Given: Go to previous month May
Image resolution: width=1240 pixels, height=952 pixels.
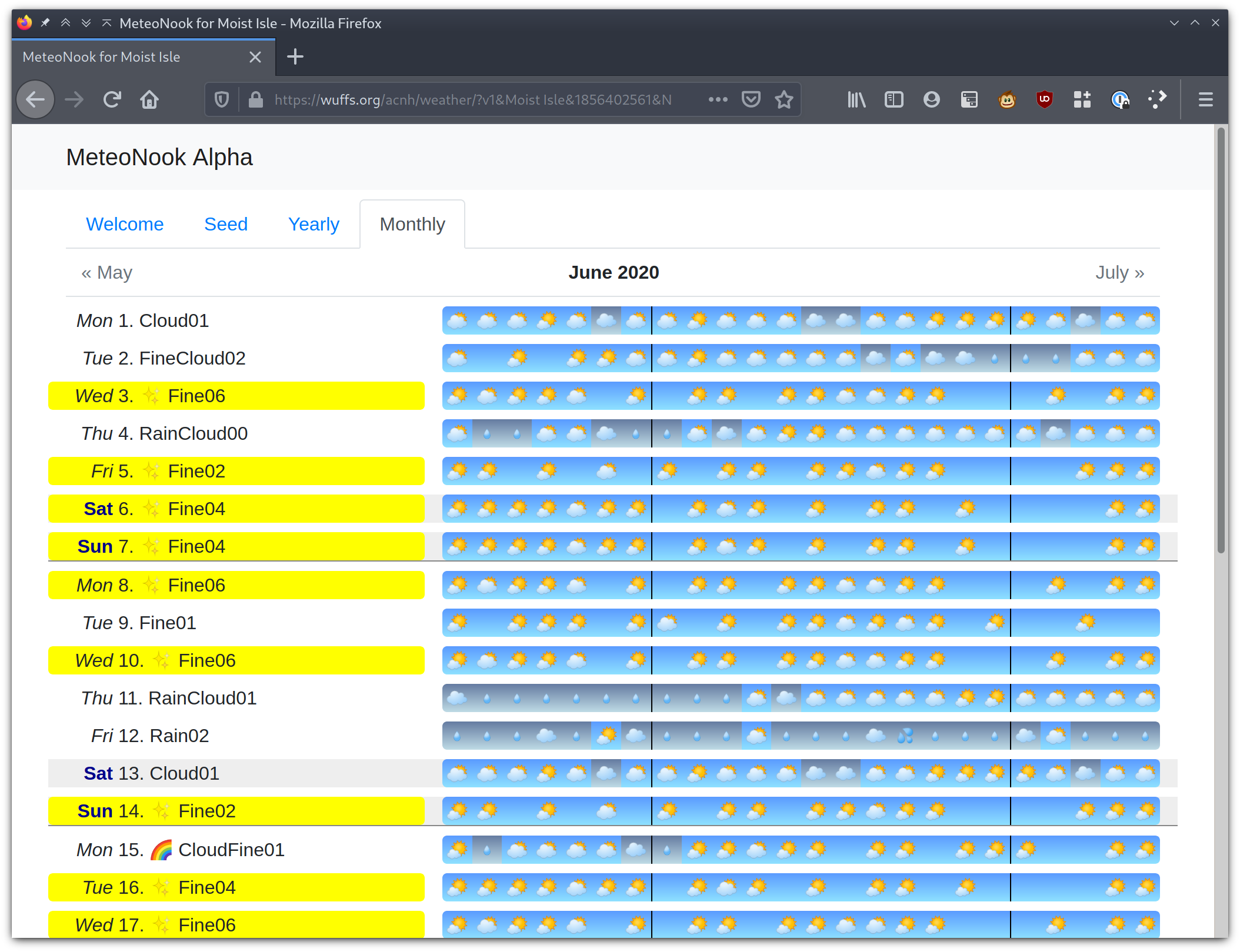Looking at the screenshot, I should (x=107, y=272).
